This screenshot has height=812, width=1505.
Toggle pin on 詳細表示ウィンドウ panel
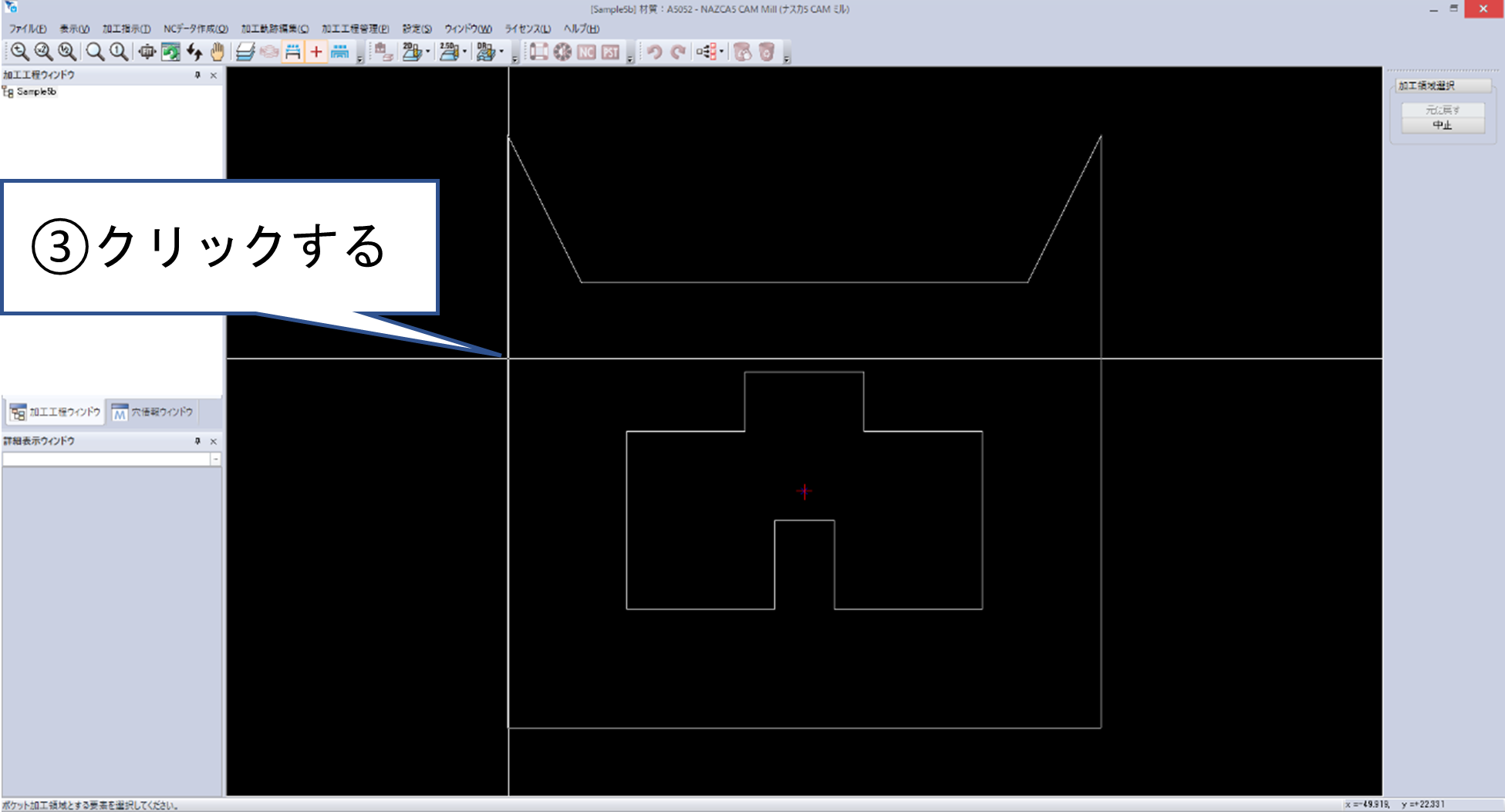point(197,441)
